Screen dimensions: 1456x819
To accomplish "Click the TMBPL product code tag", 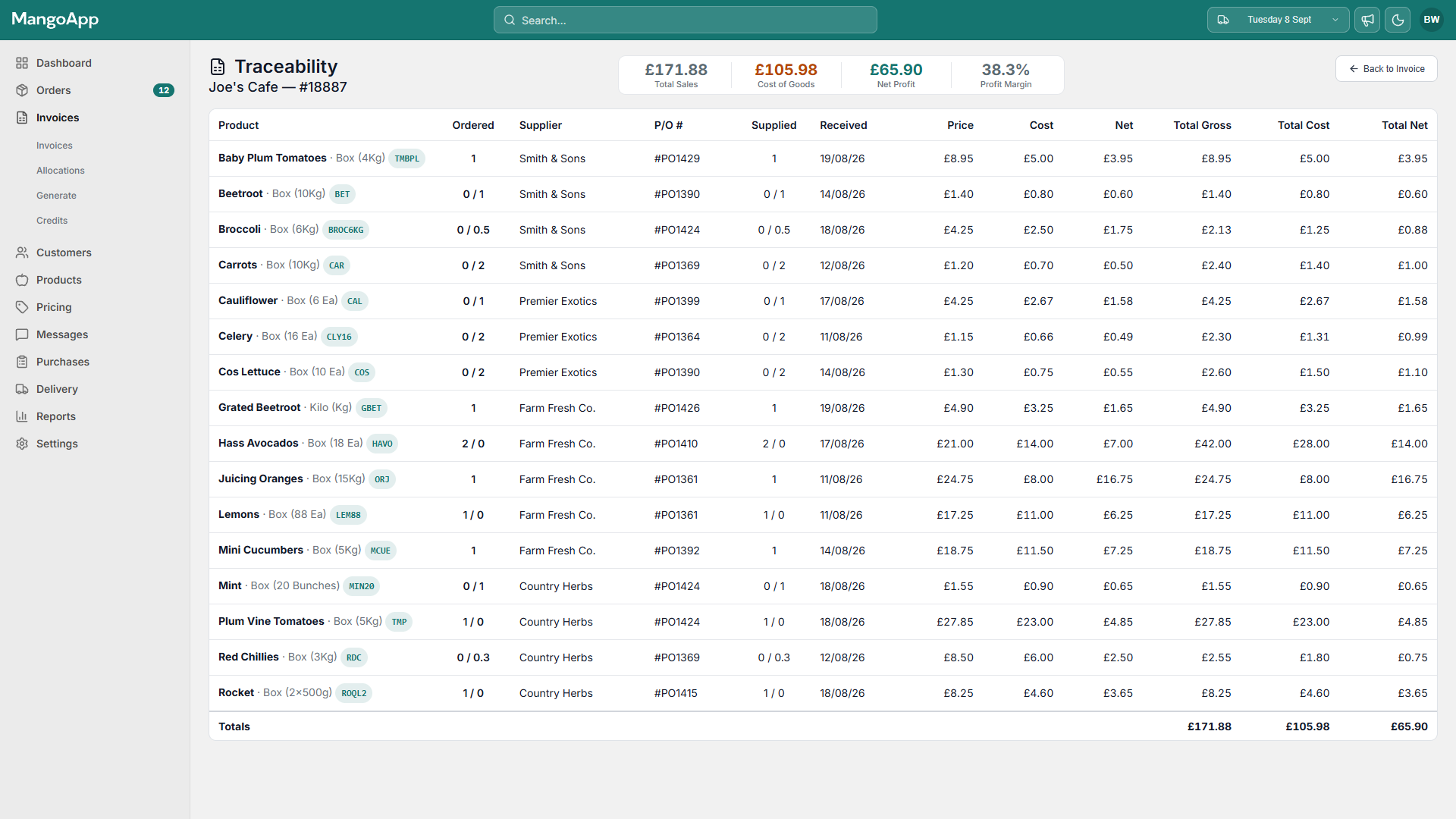I will coord(406,158).
